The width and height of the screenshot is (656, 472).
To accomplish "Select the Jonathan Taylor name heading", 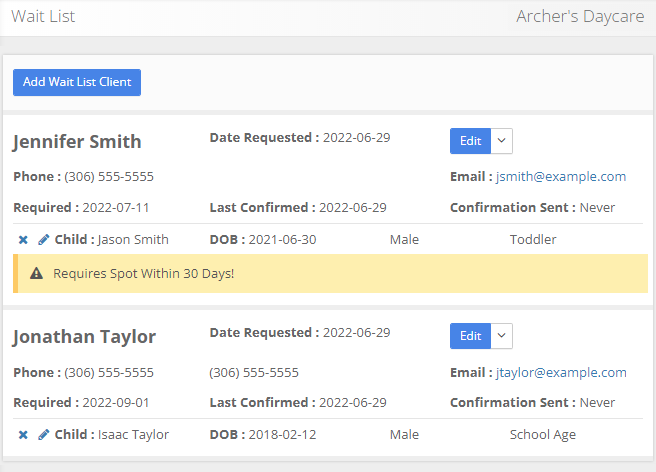I will (x=84, y=337).
